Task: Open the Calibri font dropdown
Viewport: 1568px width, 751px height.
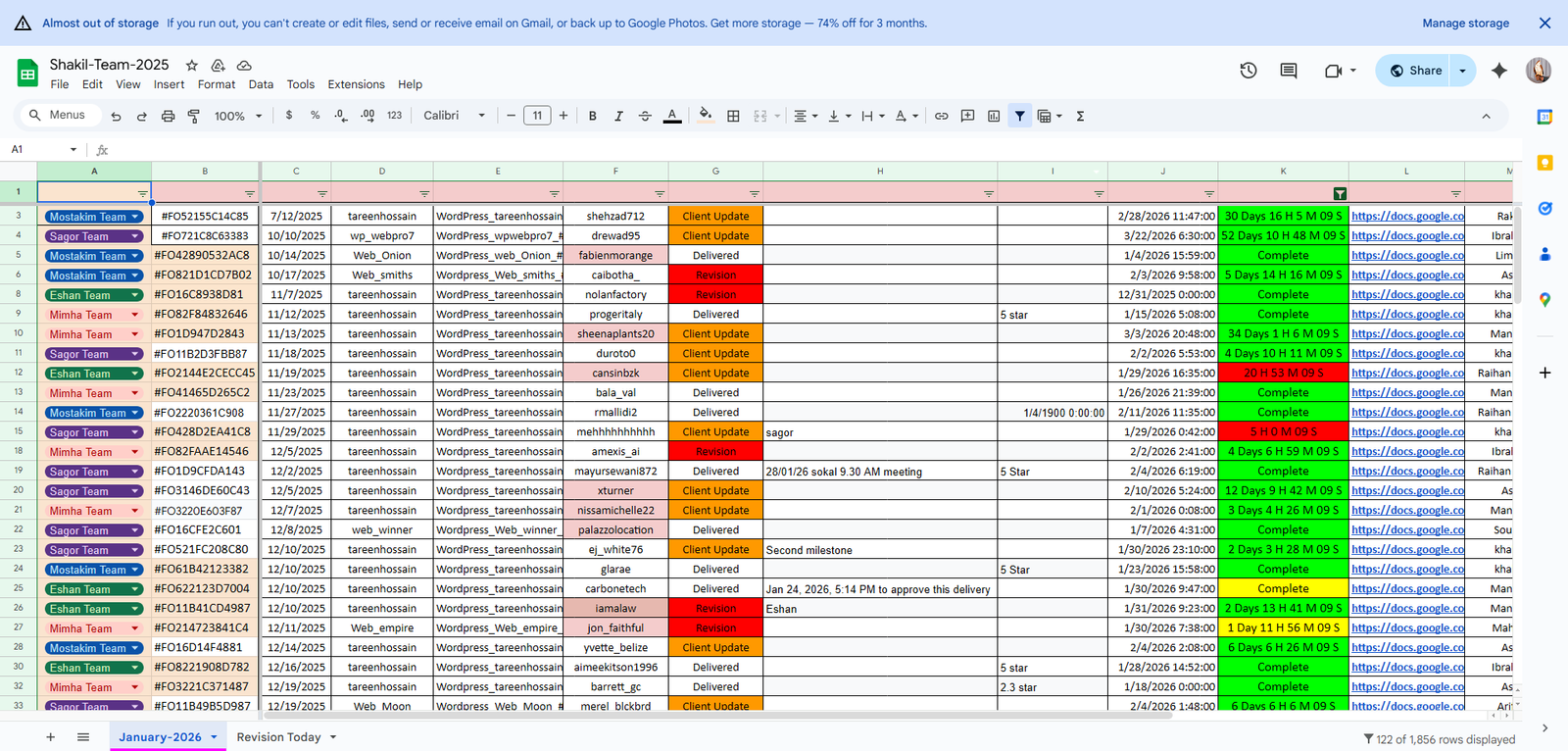Action: pyautogui.click(x=454, y=116)
